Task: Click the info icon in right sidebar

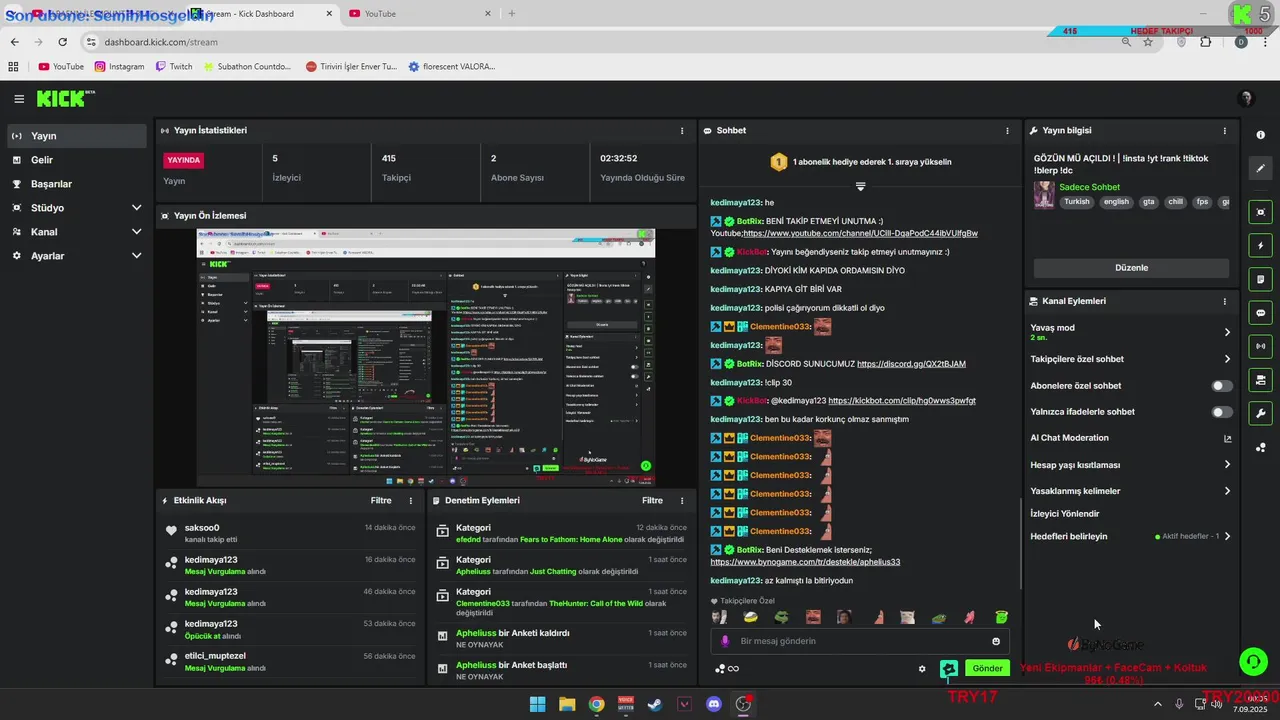Action: pyautogui.click(x=1261, y=135)
